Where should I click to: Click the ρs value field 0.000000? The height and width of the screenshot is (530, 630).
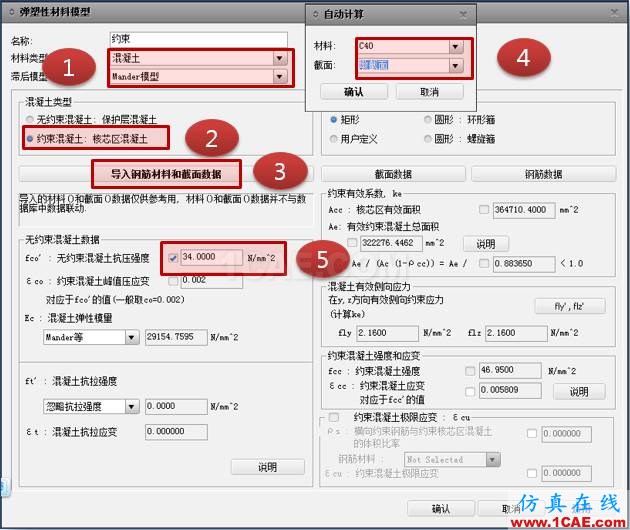click(x=567, y=434)
